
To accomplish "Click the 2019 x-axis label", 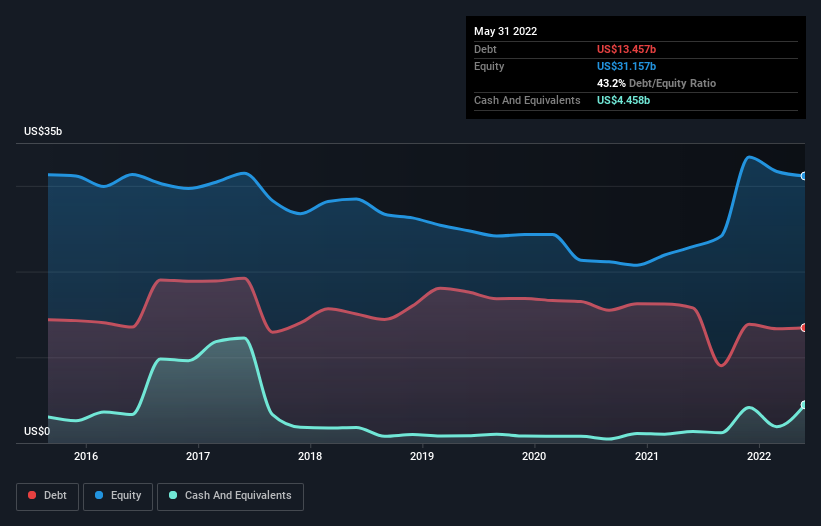I will click(422, 456).
